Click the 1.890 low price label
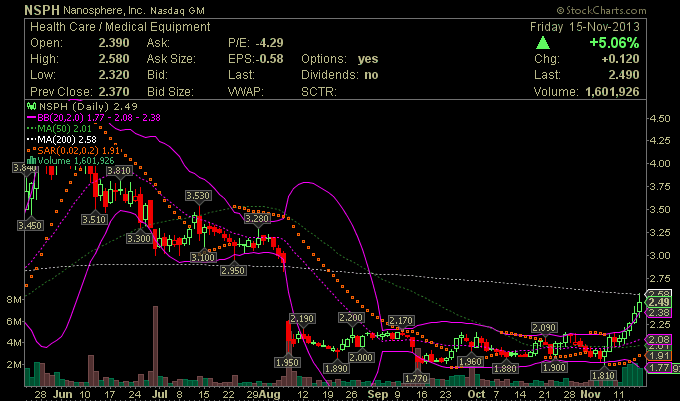Viewport: 680px width, 401px height. (x=337, y=368)
